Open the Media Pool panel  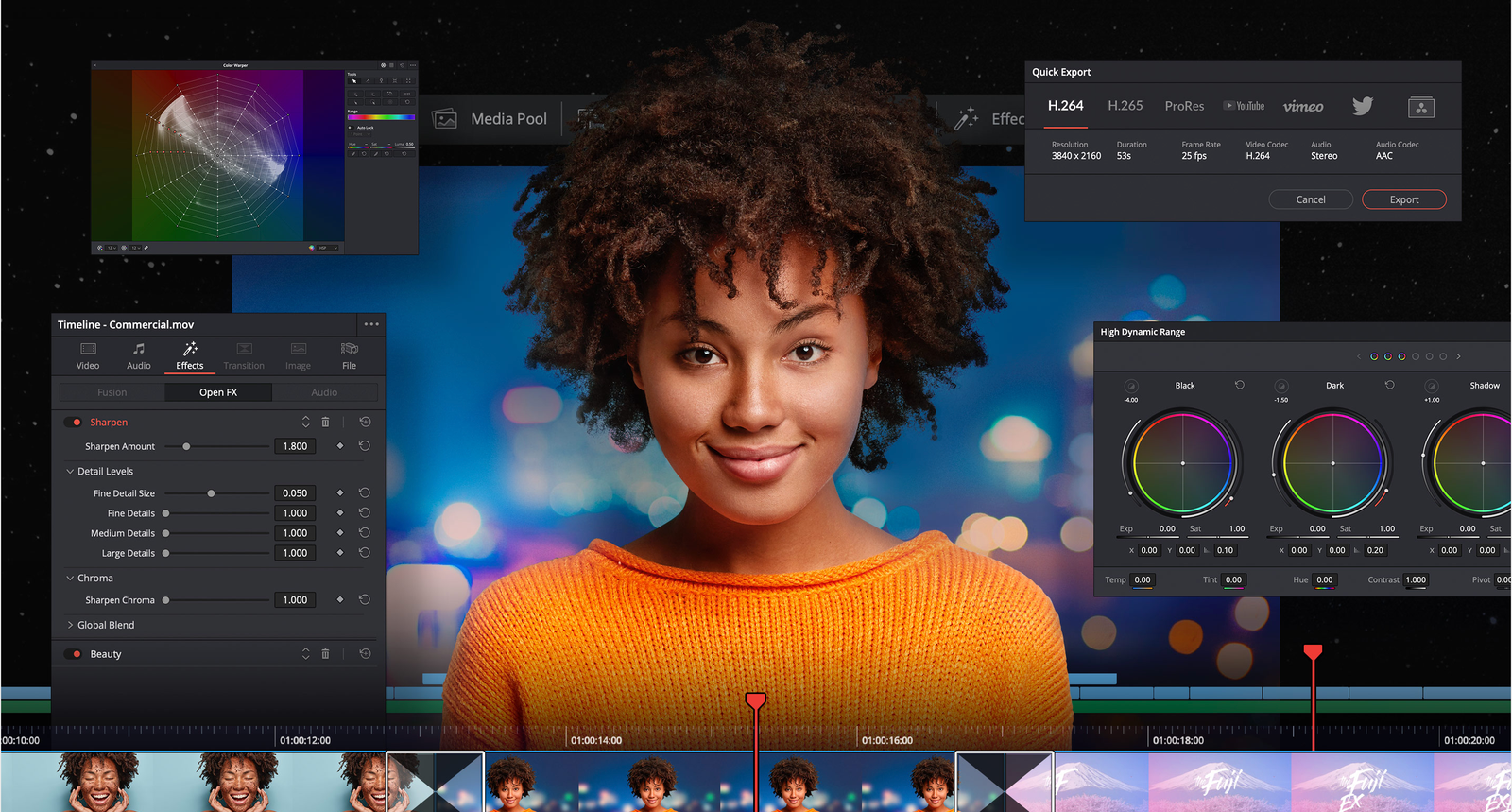click(490, 119)
